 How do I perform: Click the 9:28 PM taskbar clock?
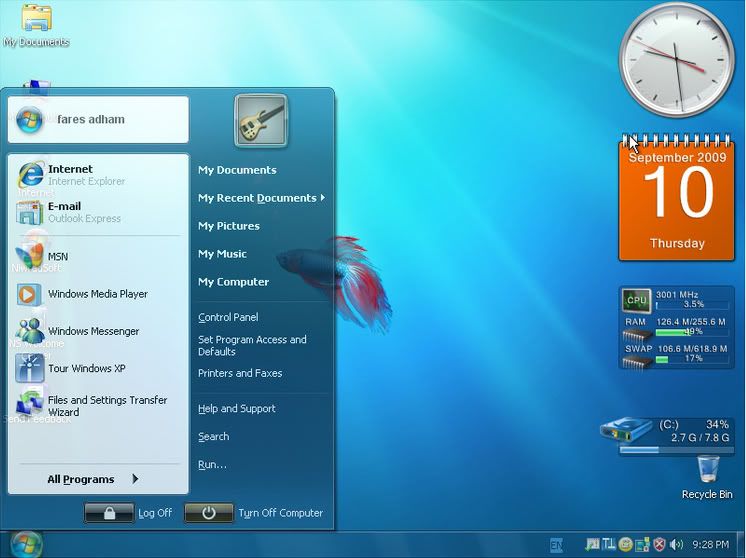(710, 544)
